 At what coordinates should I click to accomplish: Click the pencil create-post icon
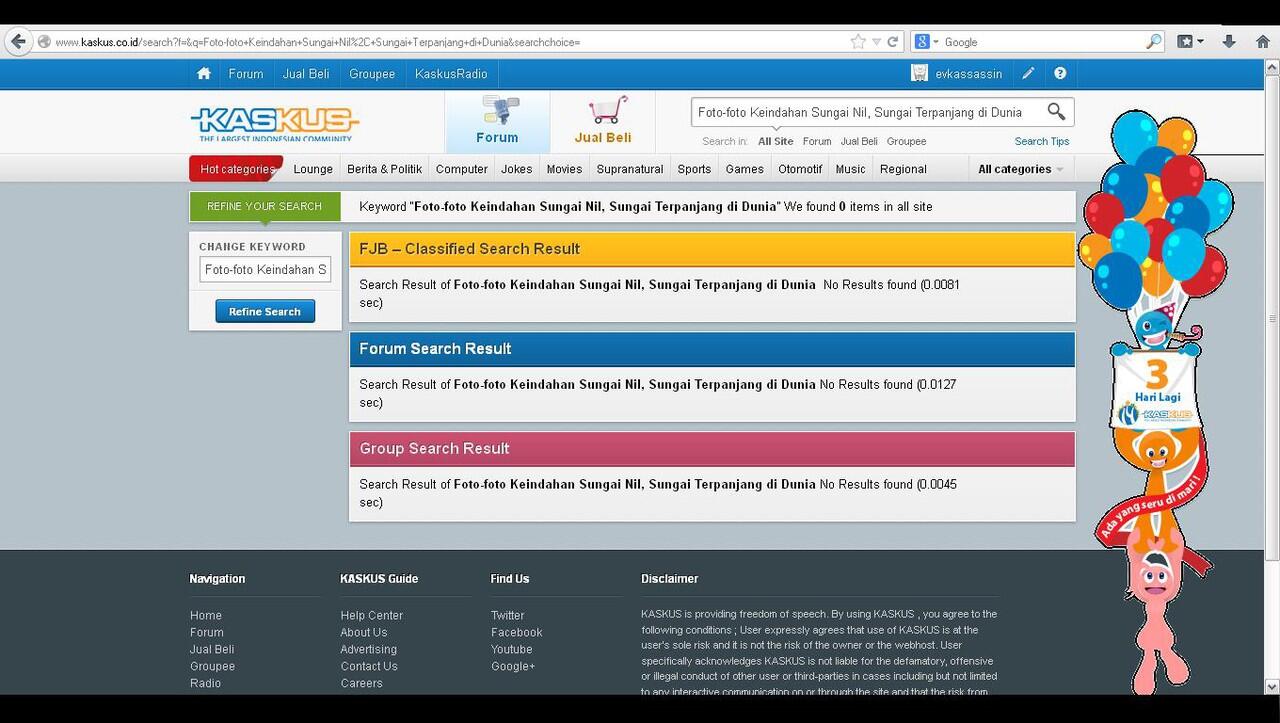tap(1028, 74)
